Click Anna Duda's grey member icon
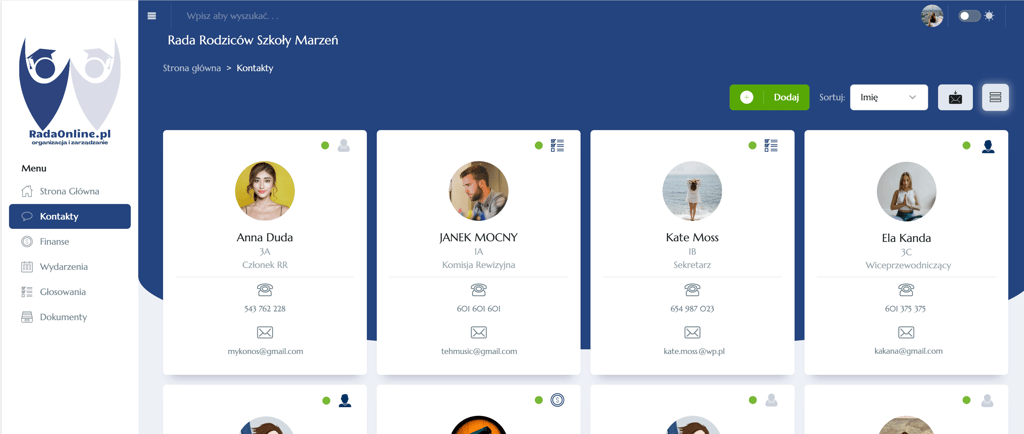The height and width of the screenshot is (434, 1024). (344, 146)
